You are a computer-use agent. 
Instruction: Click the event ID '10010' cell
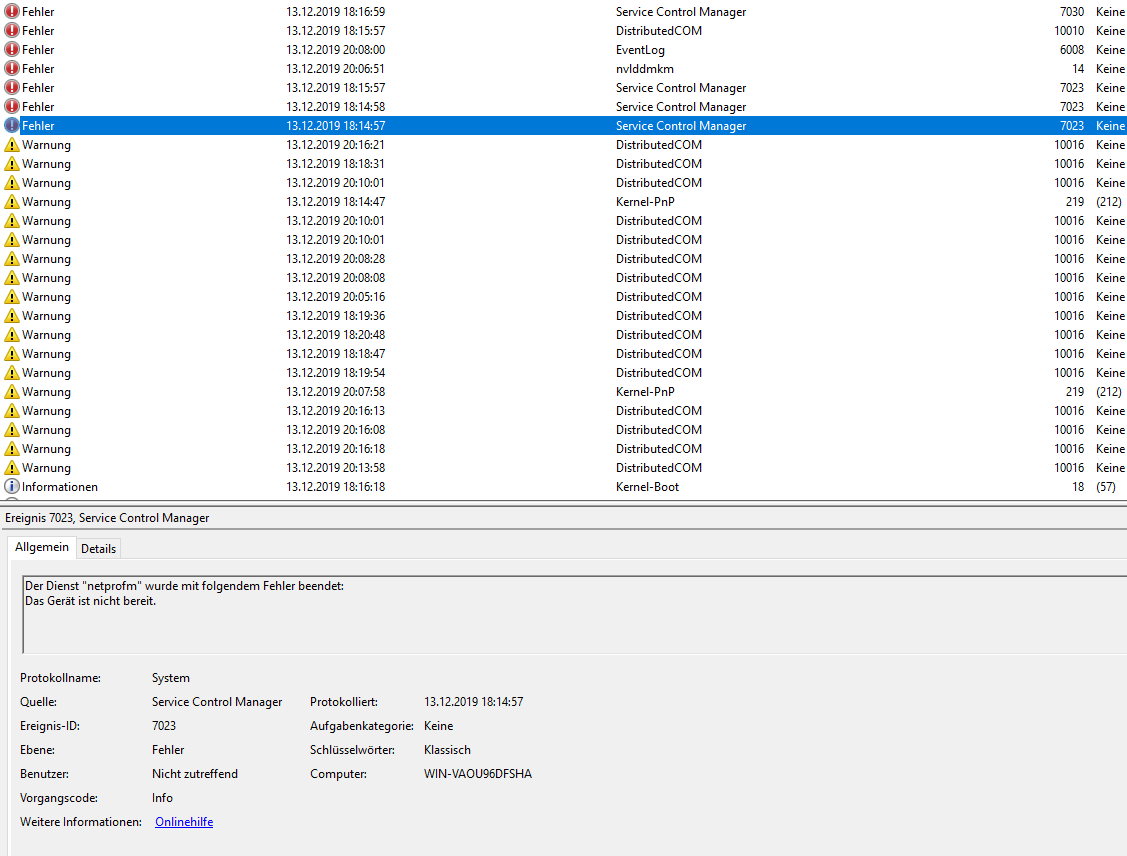tap(1069, 30)
